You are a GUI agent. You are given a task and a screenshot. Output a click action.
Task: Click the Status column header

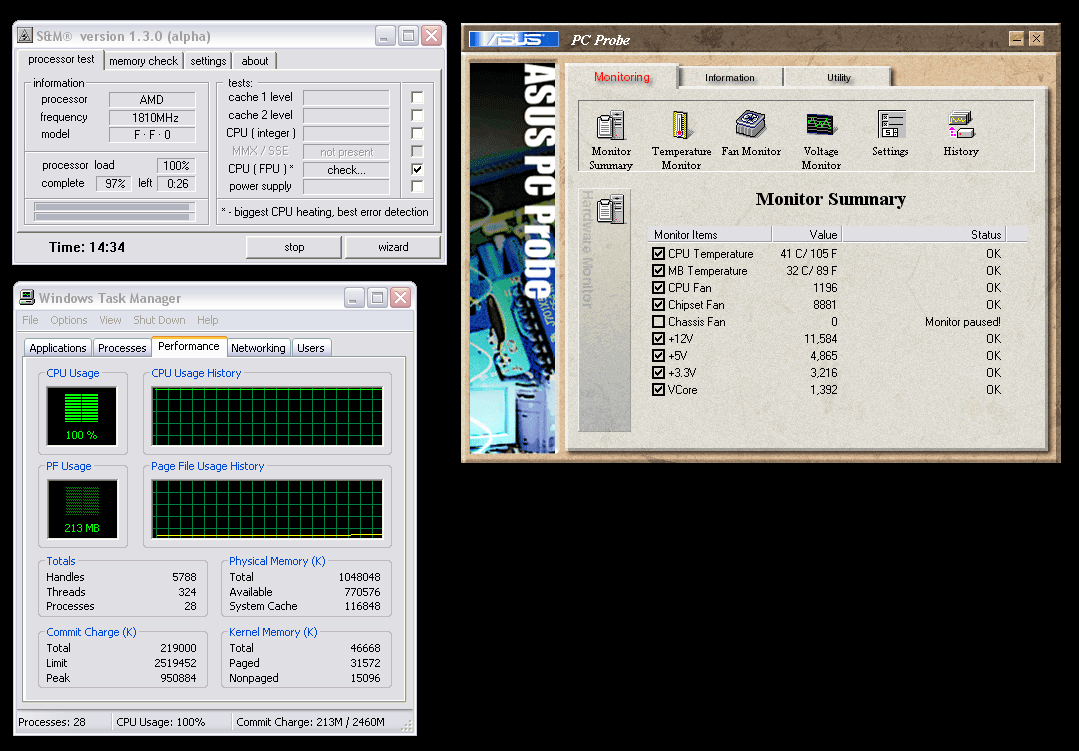[924, 235]
